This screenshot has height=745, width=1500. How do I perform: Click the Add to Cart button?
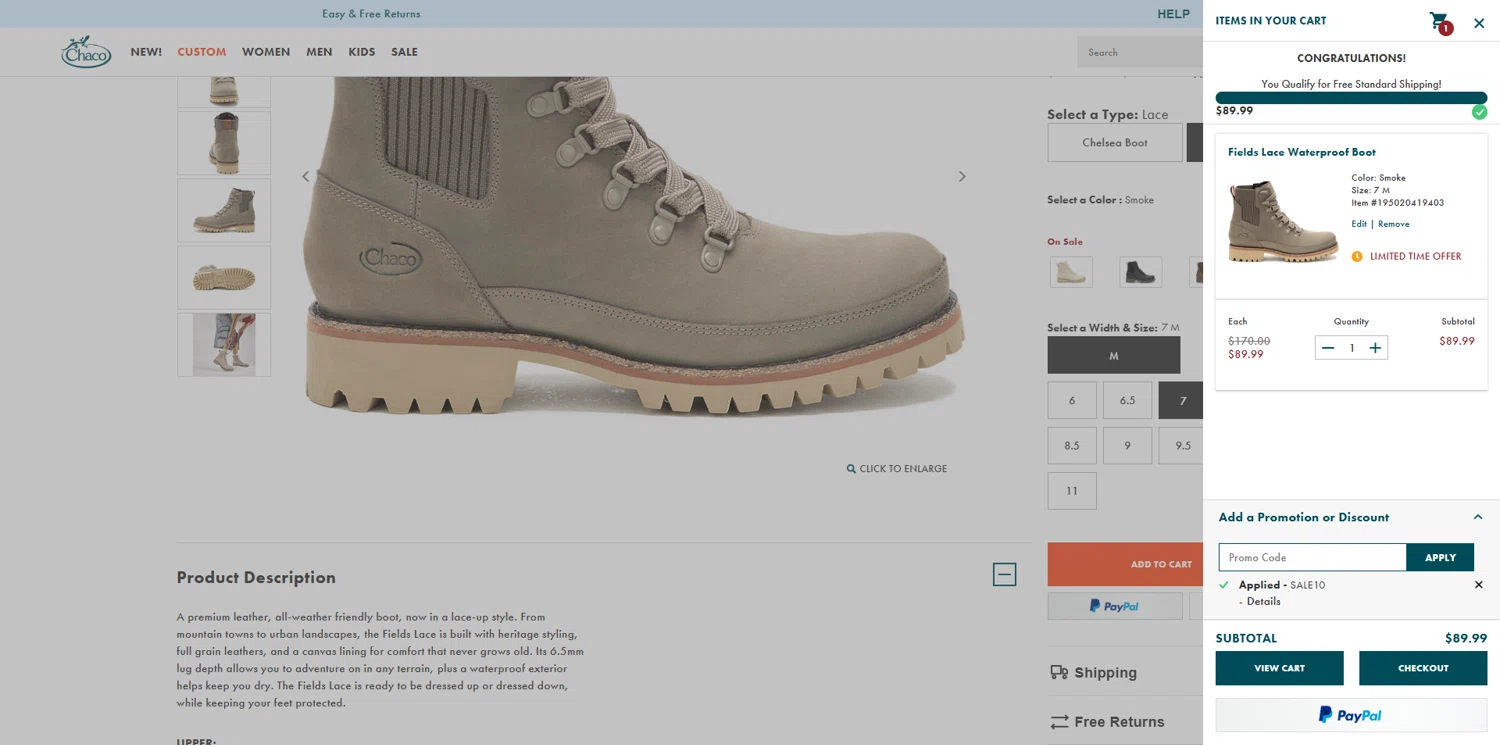1125,564
